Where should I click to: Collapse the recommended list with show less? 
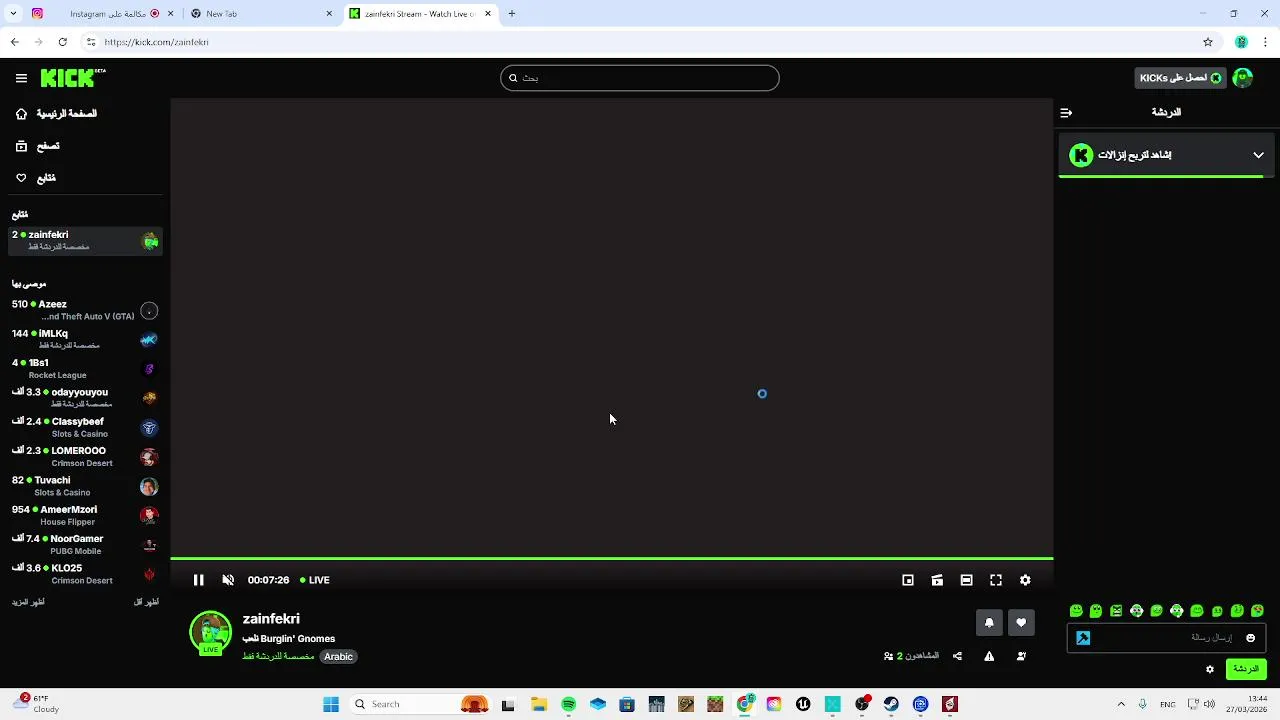[x=146, y=602]
